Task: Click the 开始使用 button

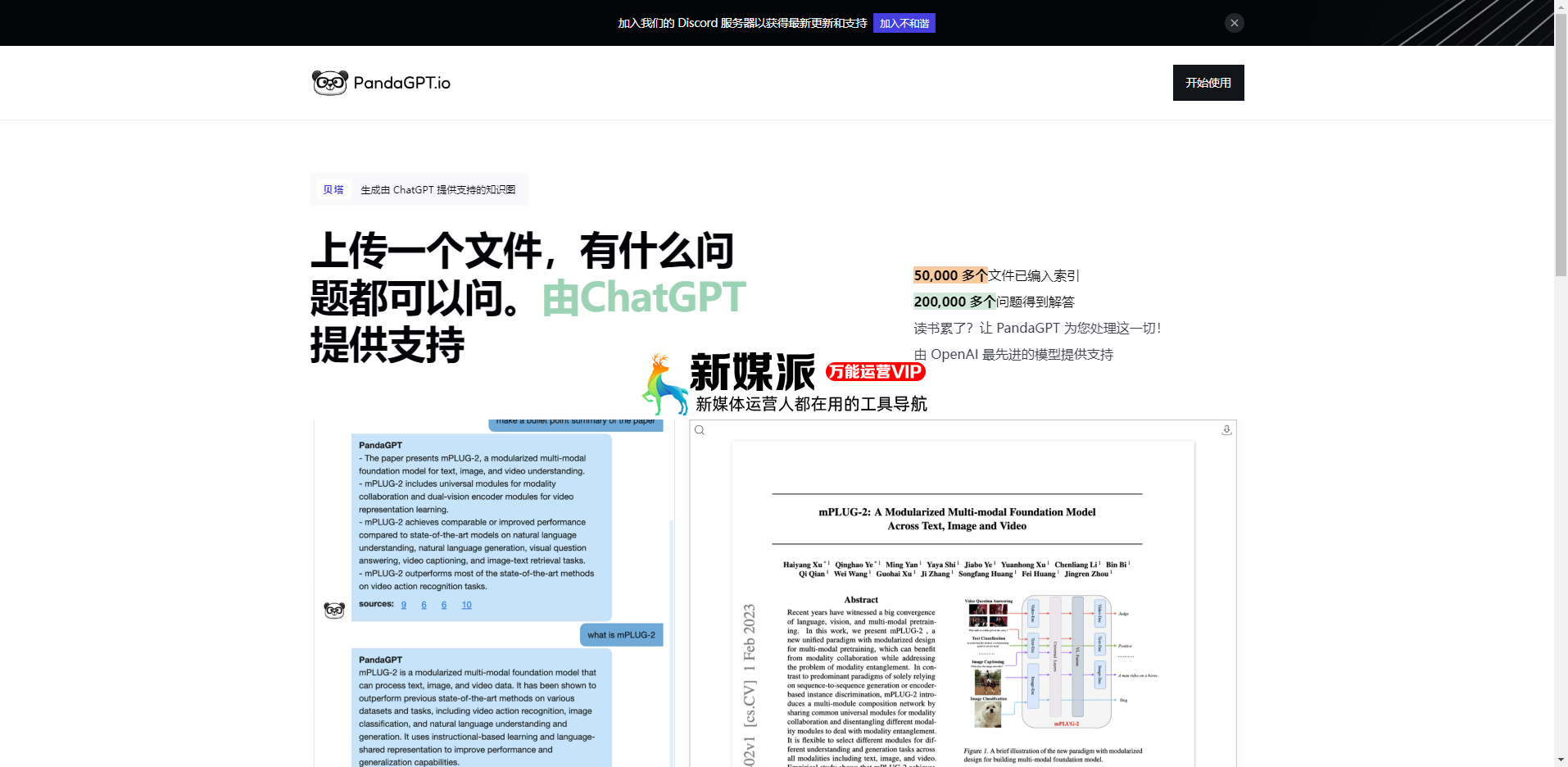Action: coord(1208,83)
